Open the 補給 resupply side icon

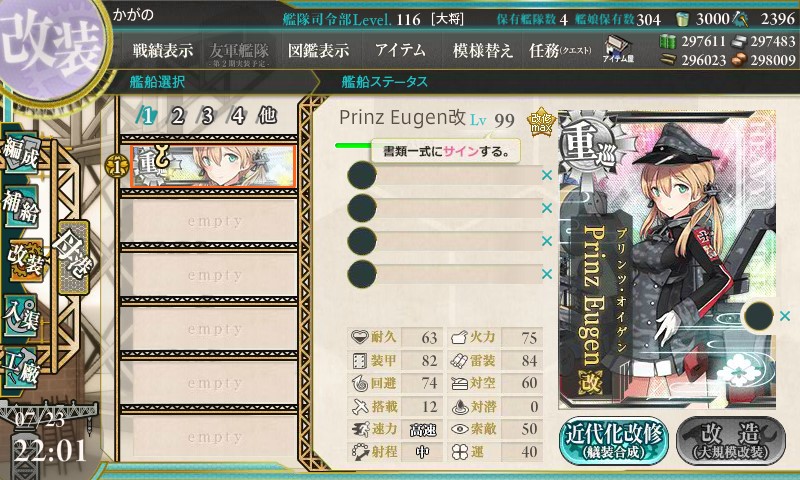pyautogui.click(x=20, y=206)
